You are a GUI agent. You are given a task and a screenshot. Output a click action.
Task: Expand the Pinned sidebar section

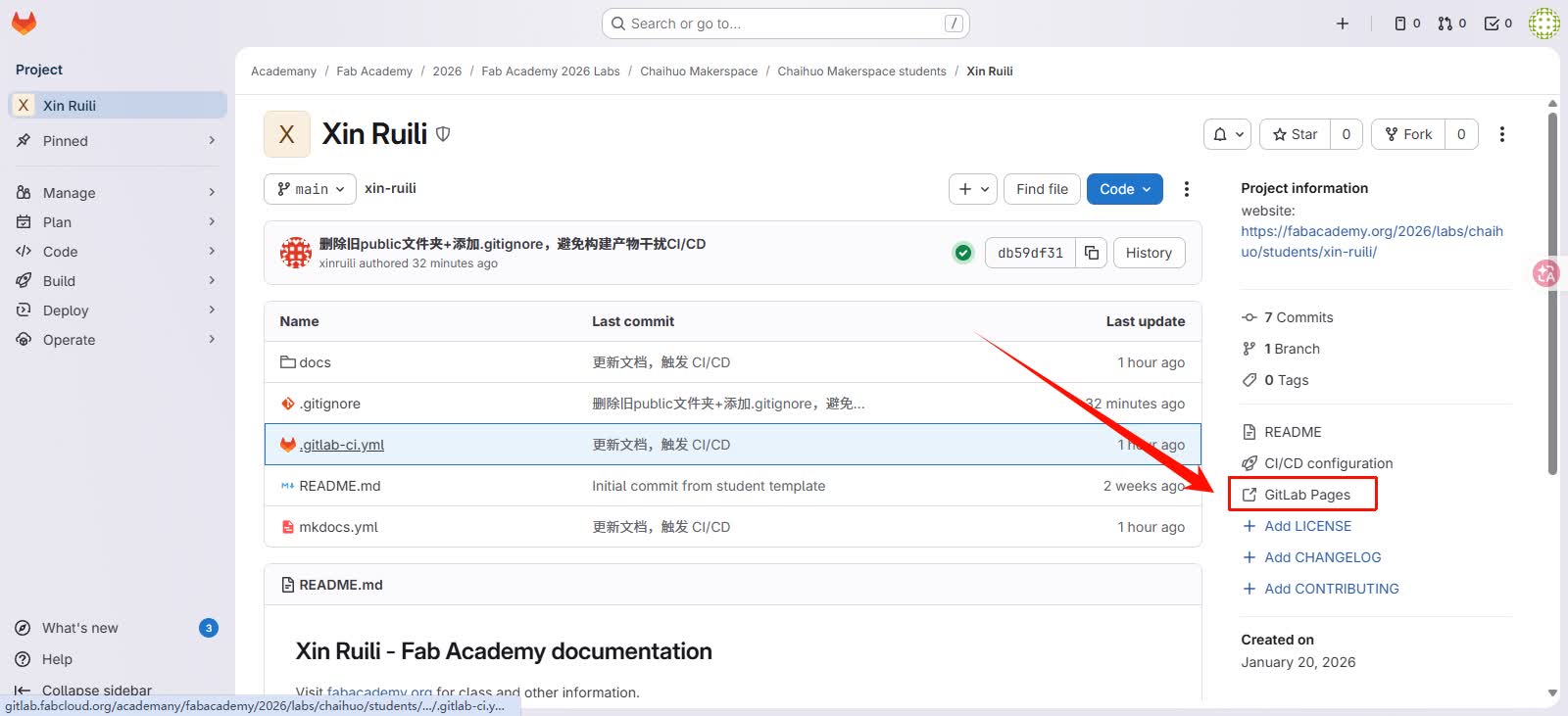[x=118, y=141]
